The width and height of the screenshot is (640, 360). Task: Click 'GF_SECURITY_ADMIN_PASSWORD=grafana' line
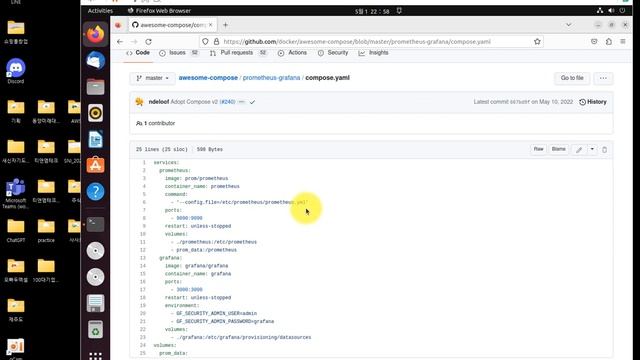pyautogui.click(x=225, y=322)
